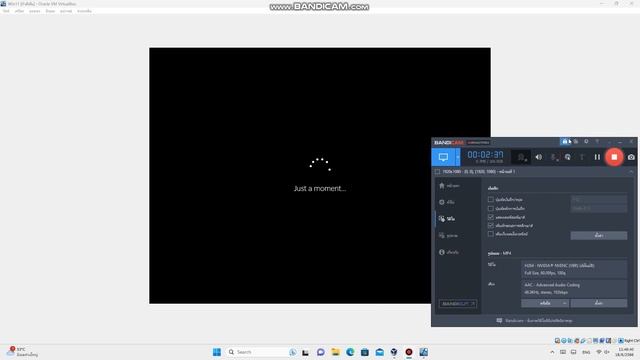640x360 pixels.
Task: Open the taskbar clock and date
Action: [x=625, y=352]
